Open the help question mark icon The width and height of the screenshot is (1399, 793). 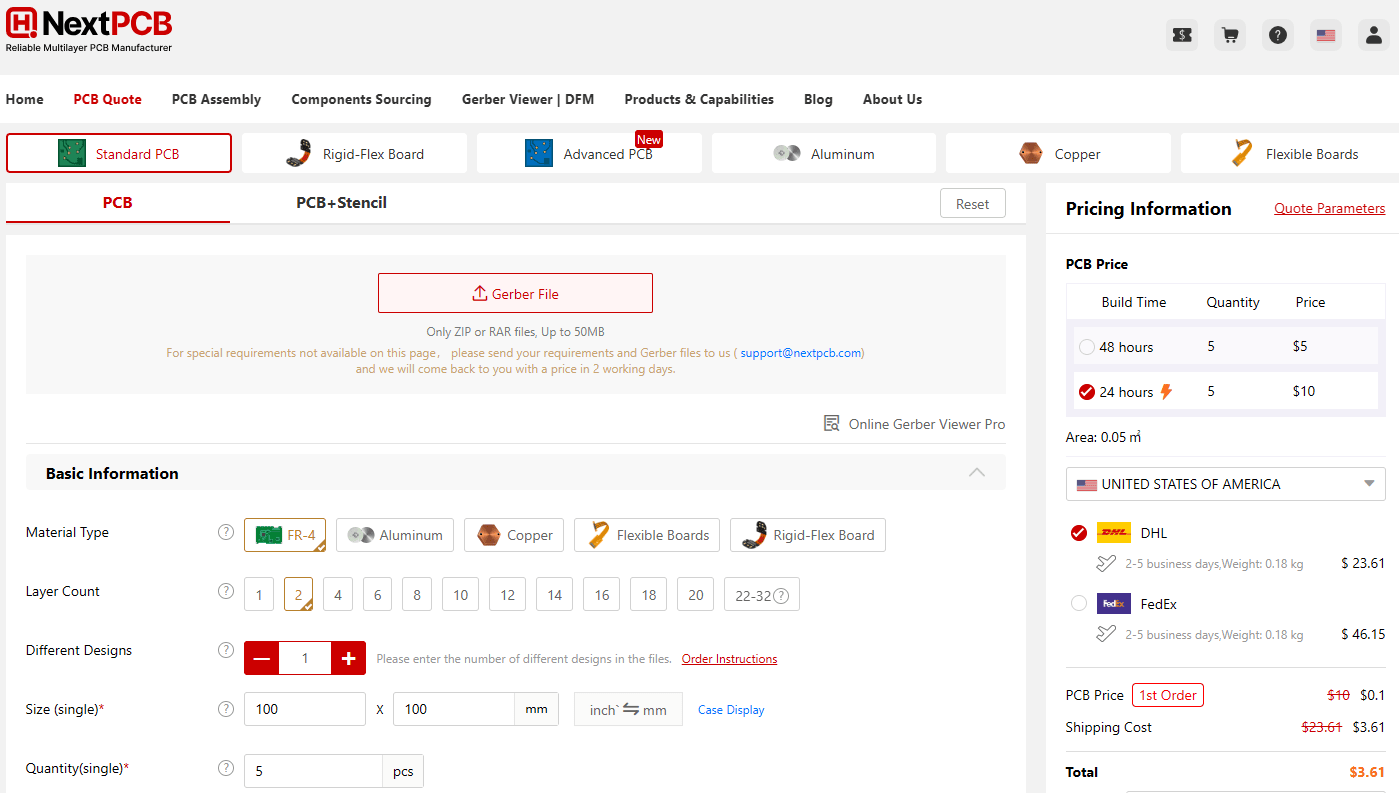coord(1277,35)
